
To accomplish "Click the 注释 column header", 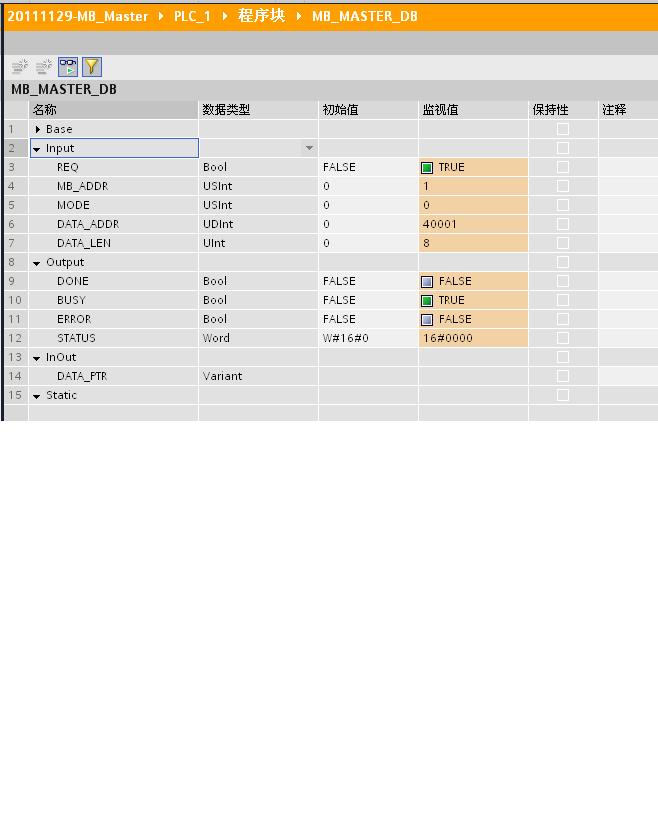I will (x=628, y=110).
